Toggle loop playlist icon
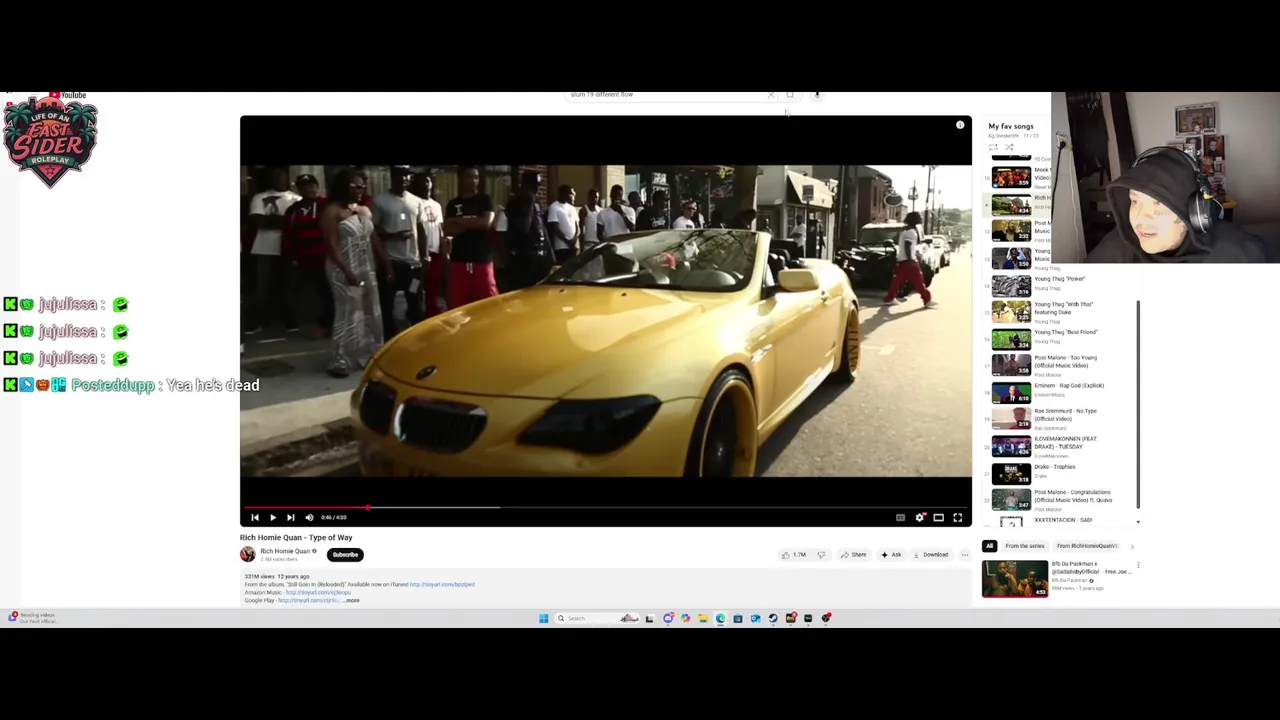 tap(993, 147)
